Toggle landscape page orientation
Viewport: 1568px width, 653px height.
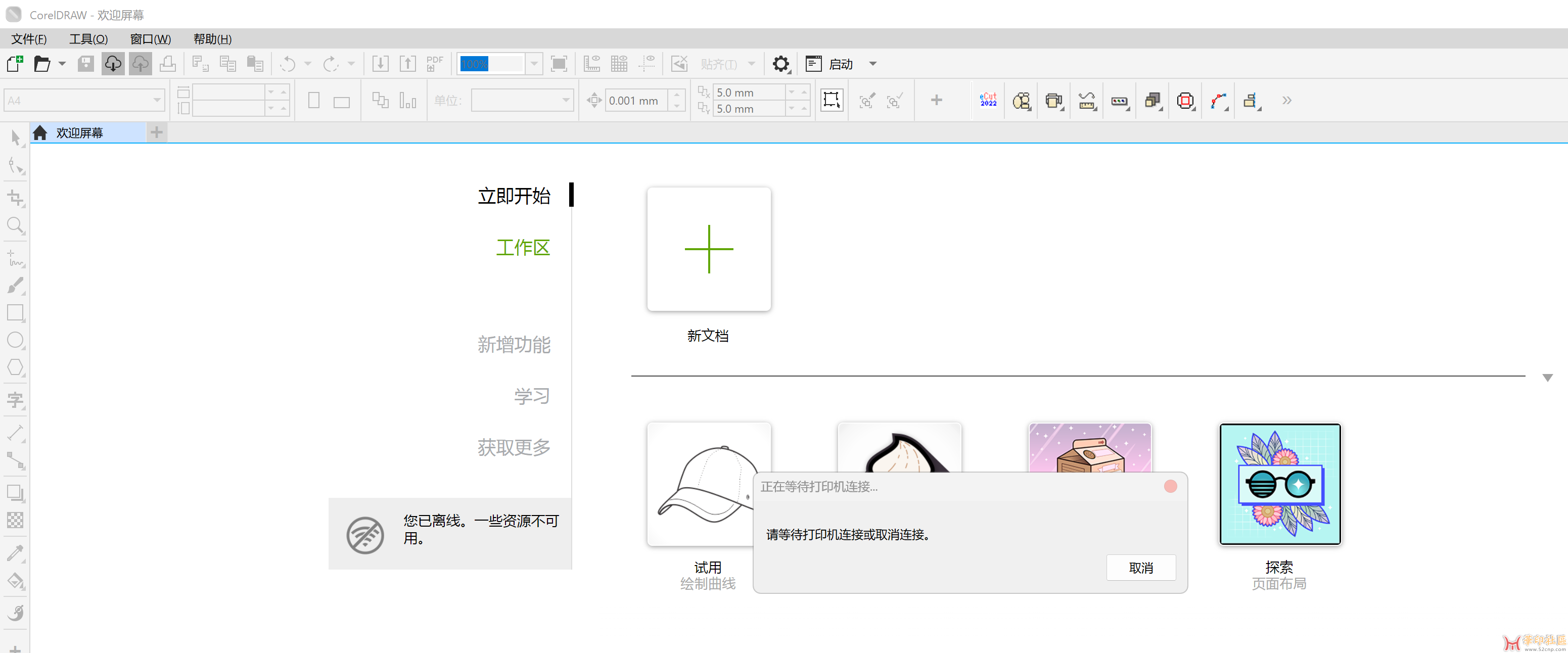[342, 102]
